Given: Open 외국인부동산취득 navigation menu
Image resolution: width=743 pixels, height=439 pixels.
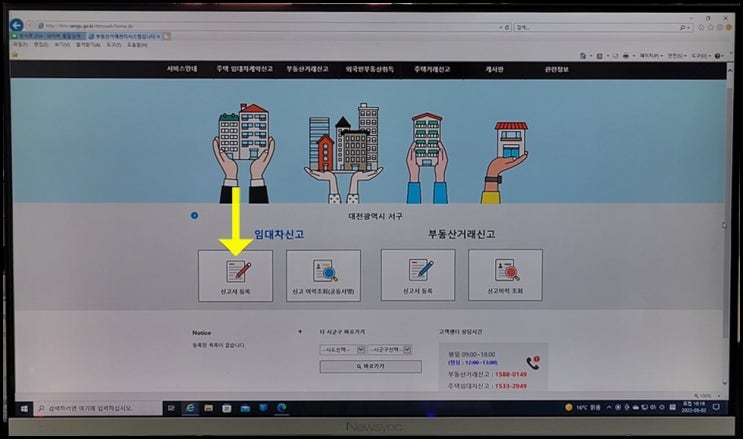Looking at the screenshot, I should pyautogui.click(x=370, y=69).
